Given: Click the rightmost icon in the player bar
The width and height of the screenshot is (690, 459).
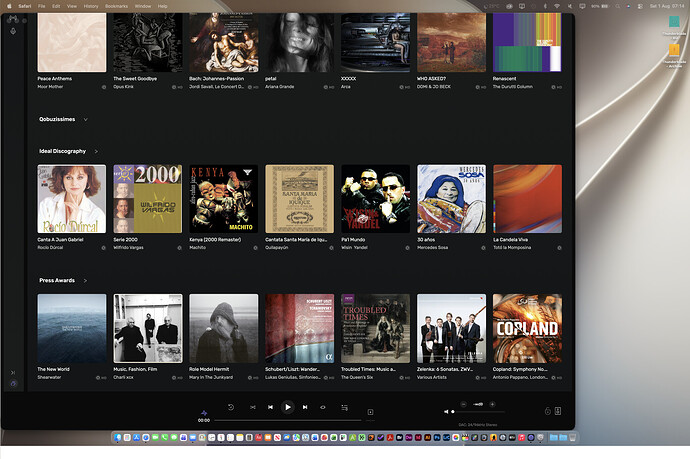Looking at the screenshot, I should 558,411.
